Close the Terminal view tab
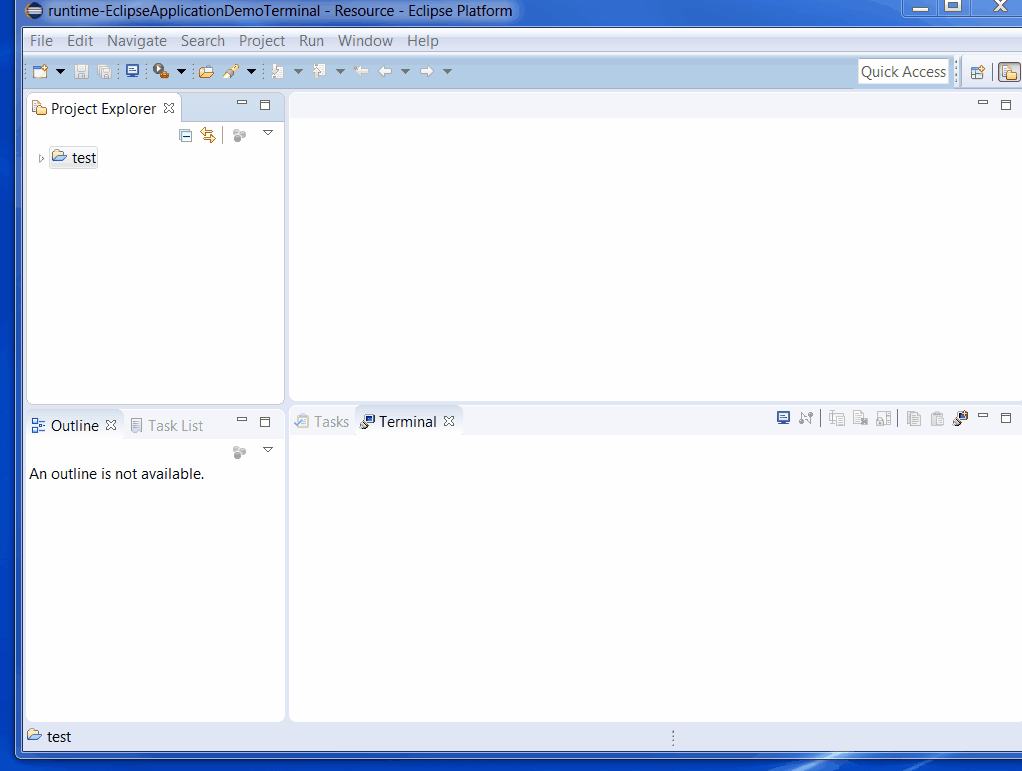Image resolution: width=1022 pixels, height=771 pixels. [449, 422]
